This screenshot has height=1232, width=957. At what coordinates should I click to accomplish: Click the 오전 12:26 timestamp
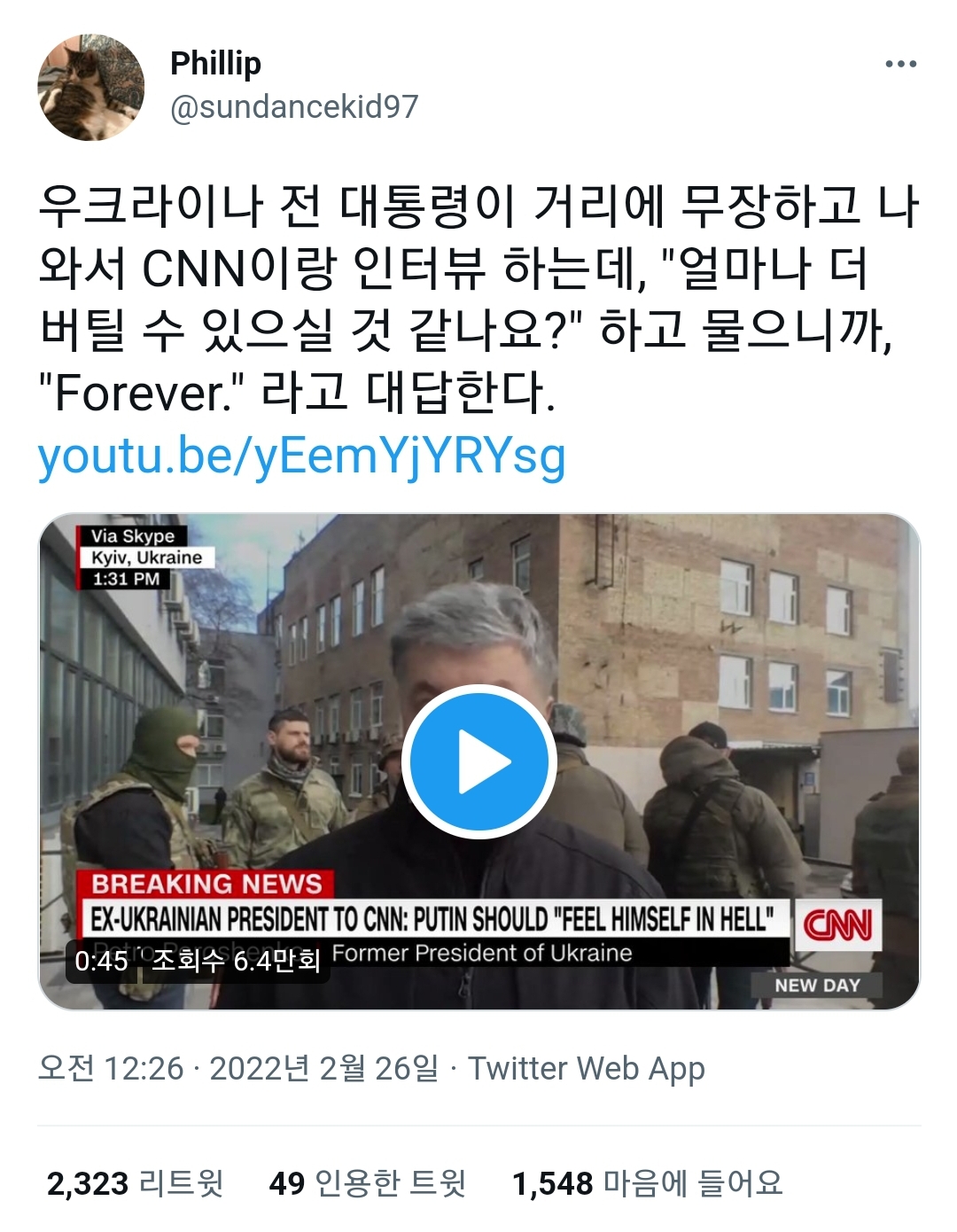coord(111,1068)
